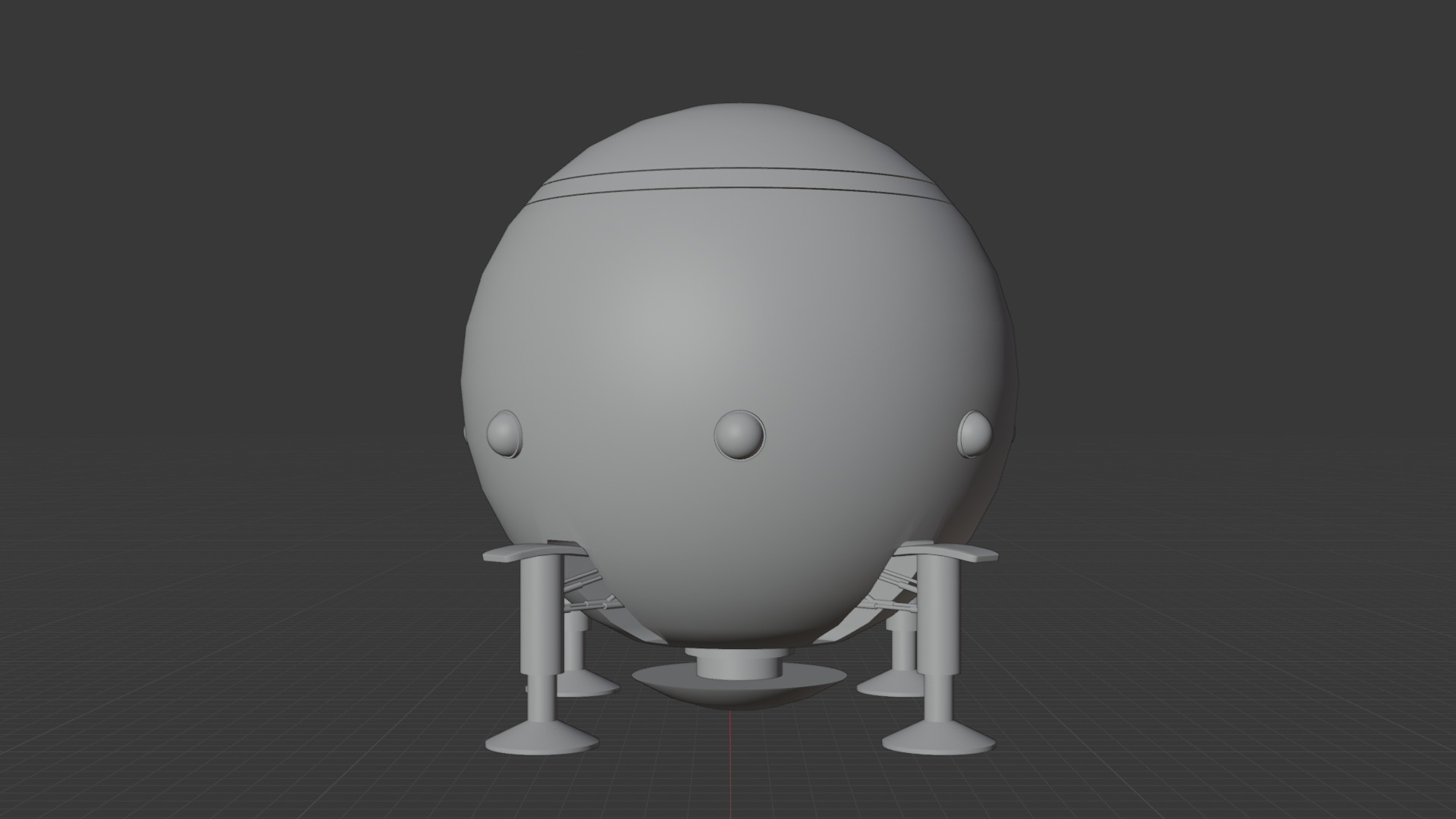Select the left porthole dome on sphere
This screenshot has height=819, width=1456.
click(x=504, y=434)
